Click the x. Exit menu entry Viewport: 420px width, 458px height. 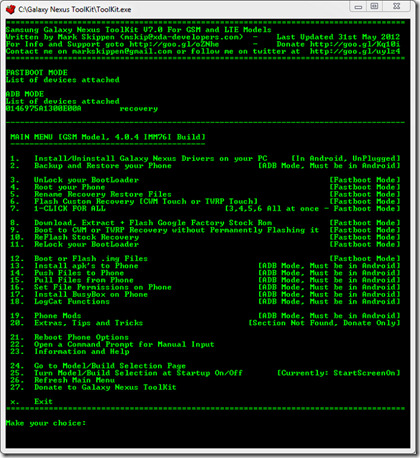(x=31, y=402)
